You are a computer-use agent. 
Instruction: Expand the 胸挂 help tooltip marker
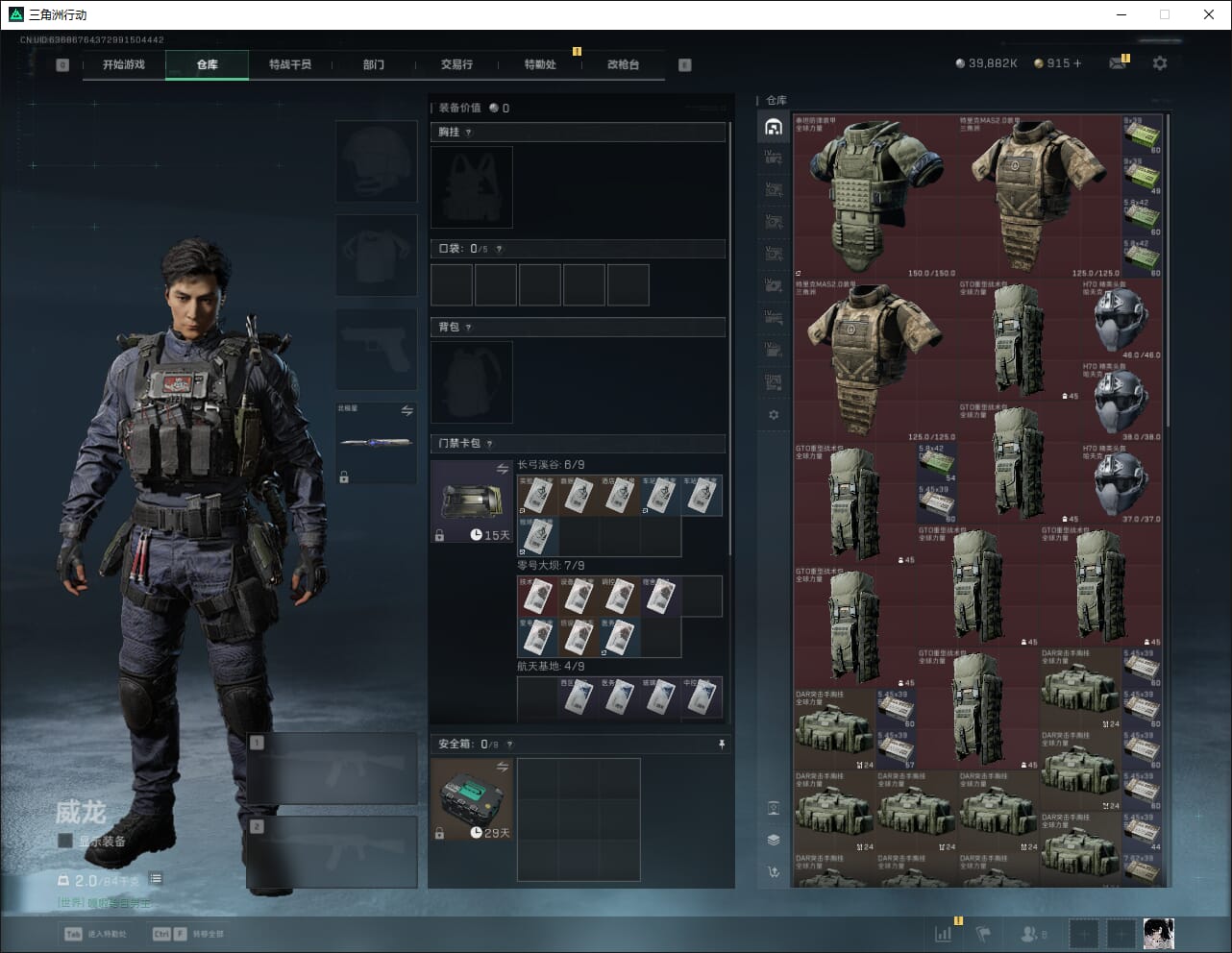(x=469, y=133)
